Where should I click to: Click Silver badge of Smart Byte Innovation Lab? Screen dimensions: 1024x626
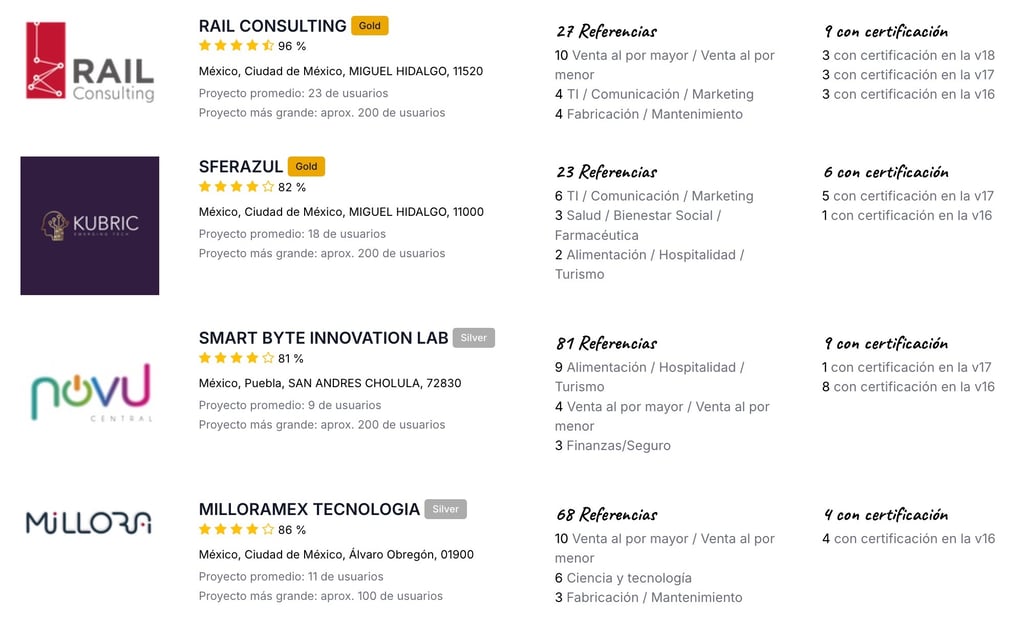tap(473, 337)
